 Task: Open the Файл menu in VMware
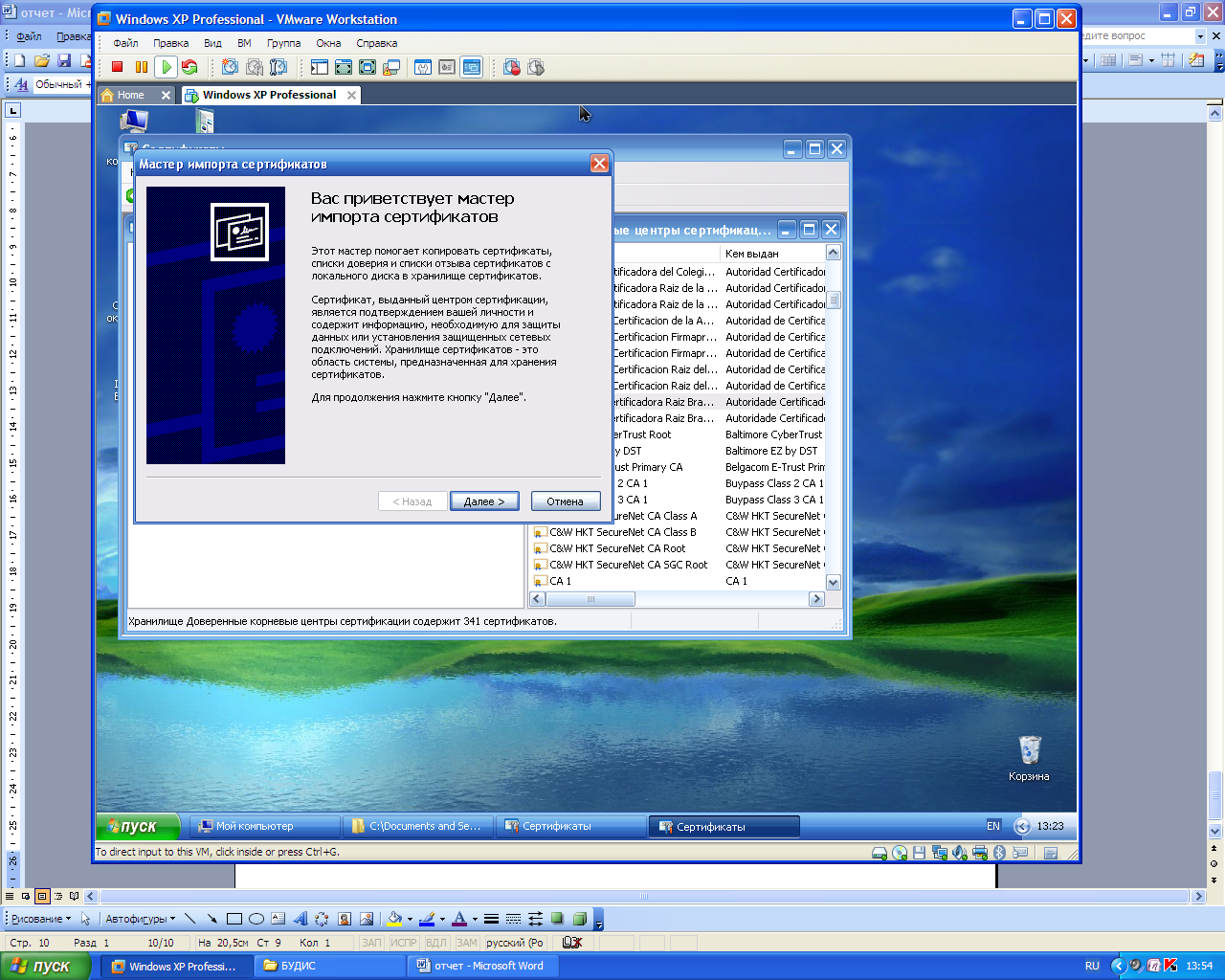125,43
